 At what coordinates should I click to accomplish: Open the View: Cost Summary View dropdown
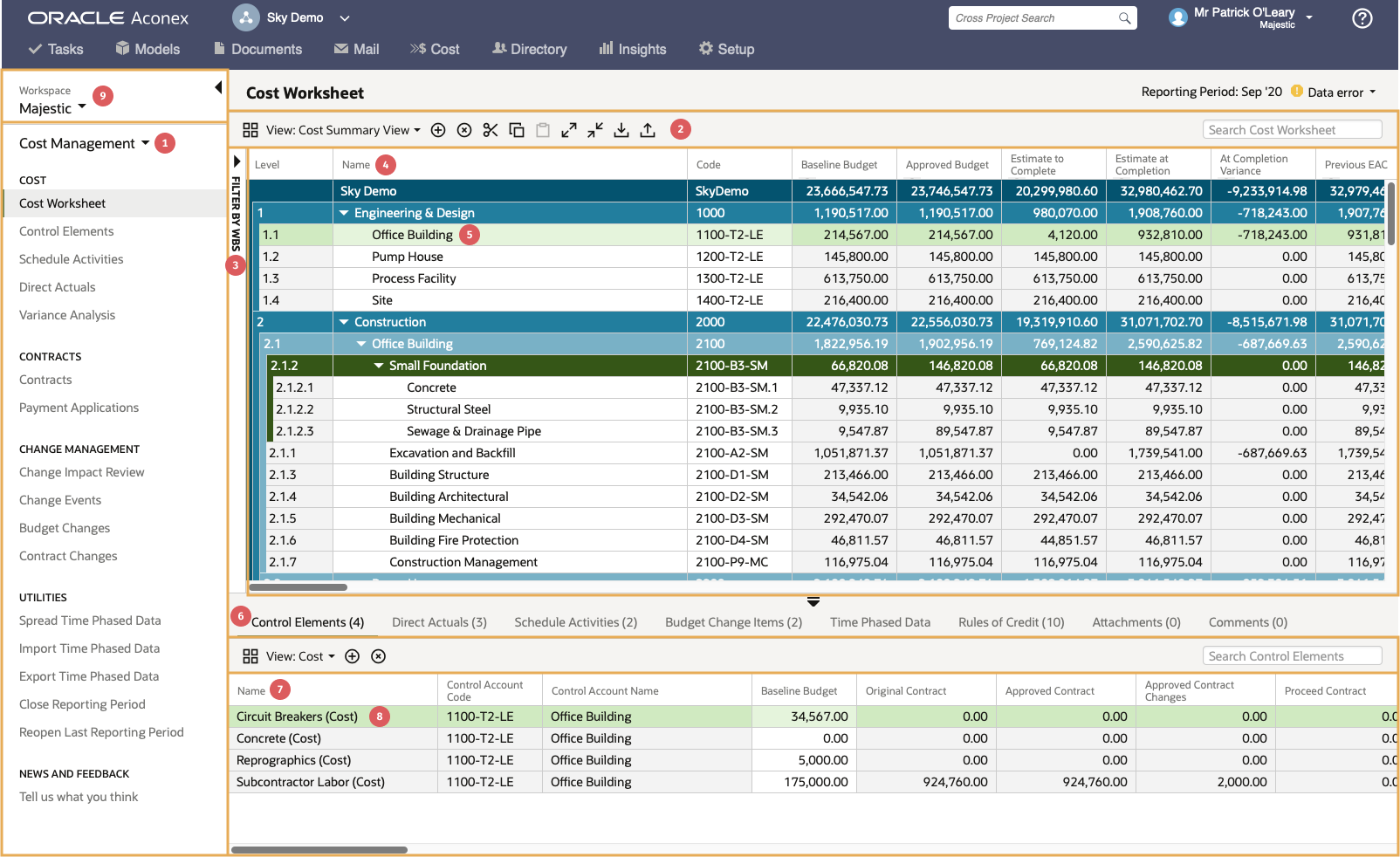click(343, 130)
